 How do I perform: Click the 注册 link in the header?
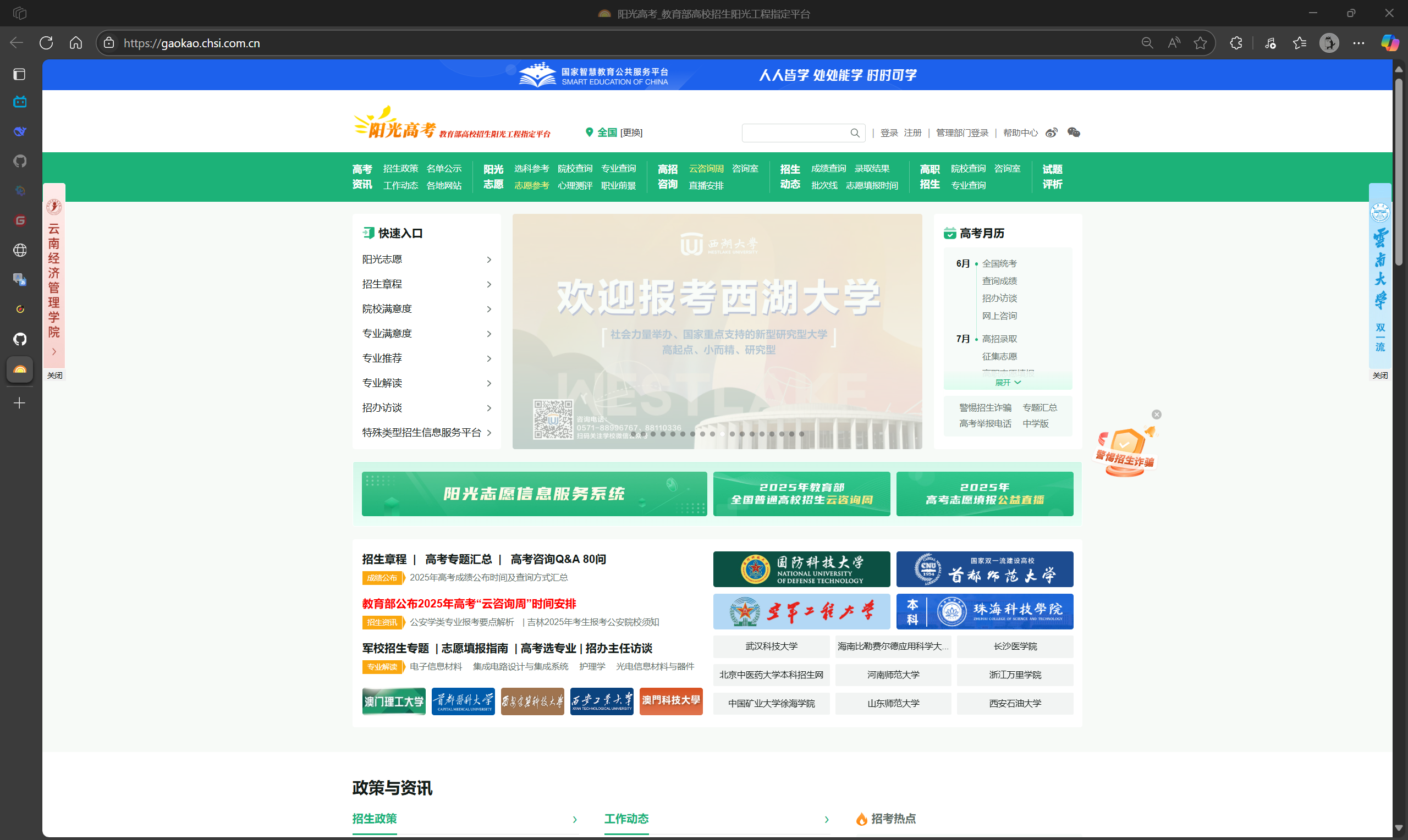913,132
